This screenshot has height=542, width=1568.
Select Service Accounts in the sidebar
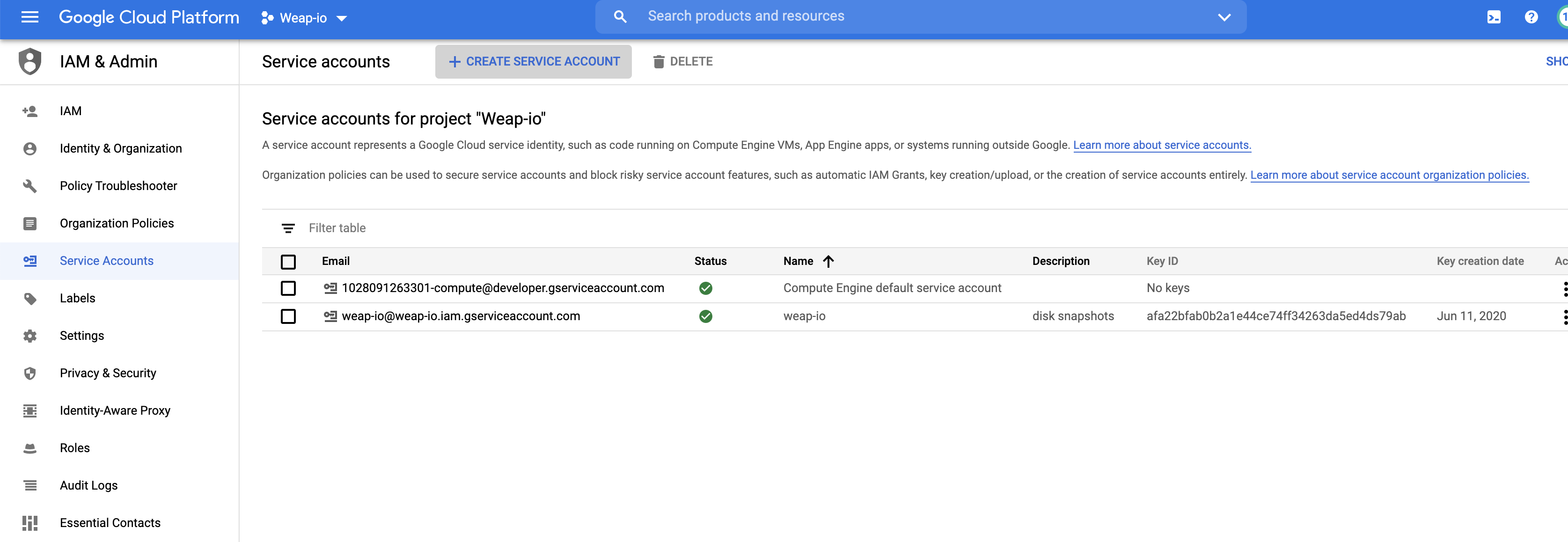119,261
